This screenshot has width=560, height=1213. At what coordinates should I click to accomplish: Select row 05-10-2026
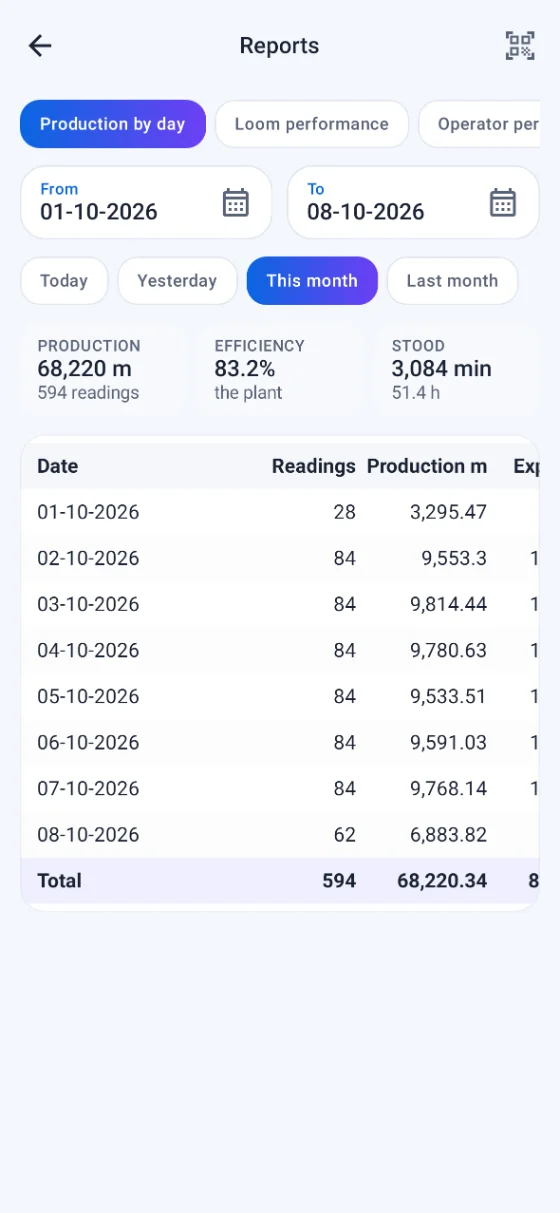pos(280,696)
